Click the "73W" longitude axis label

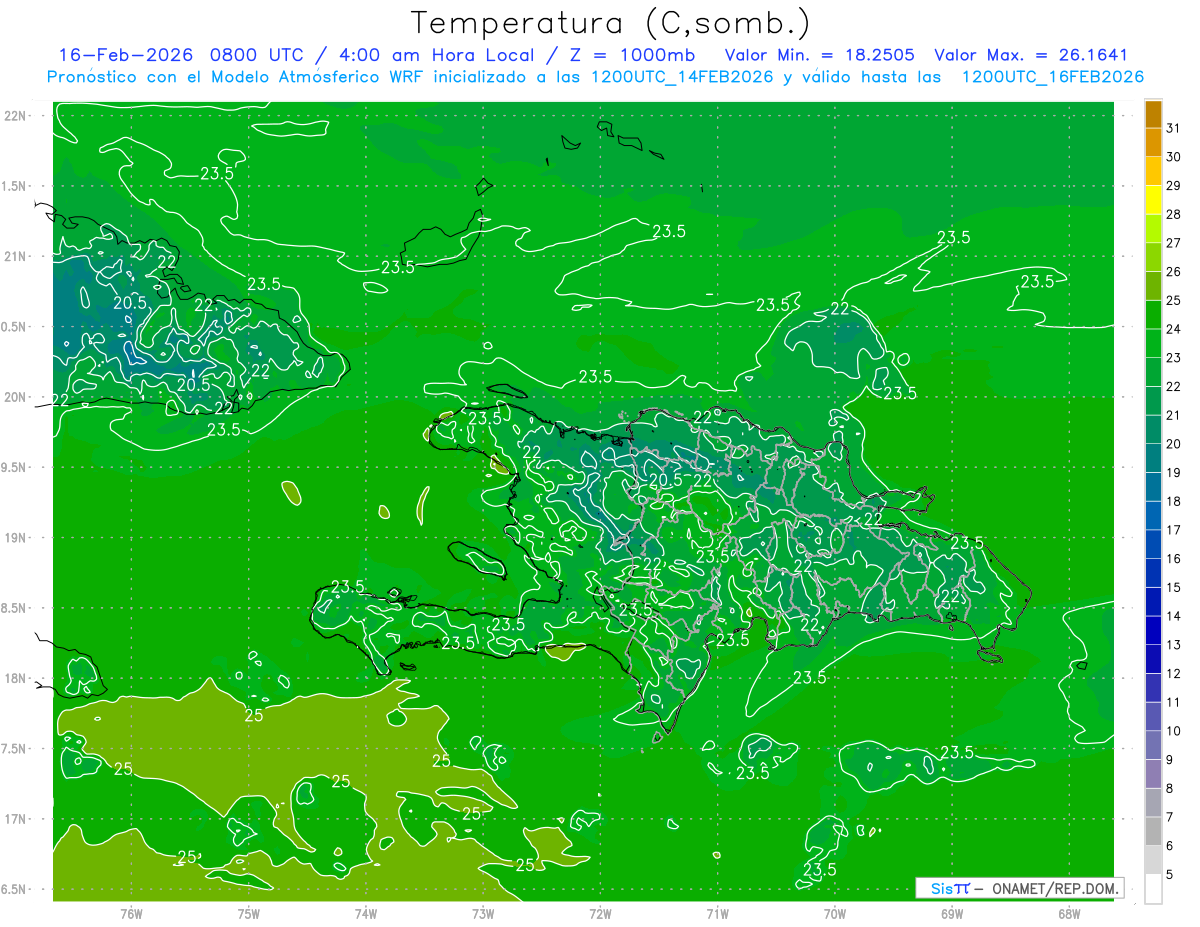click(483, 914)
